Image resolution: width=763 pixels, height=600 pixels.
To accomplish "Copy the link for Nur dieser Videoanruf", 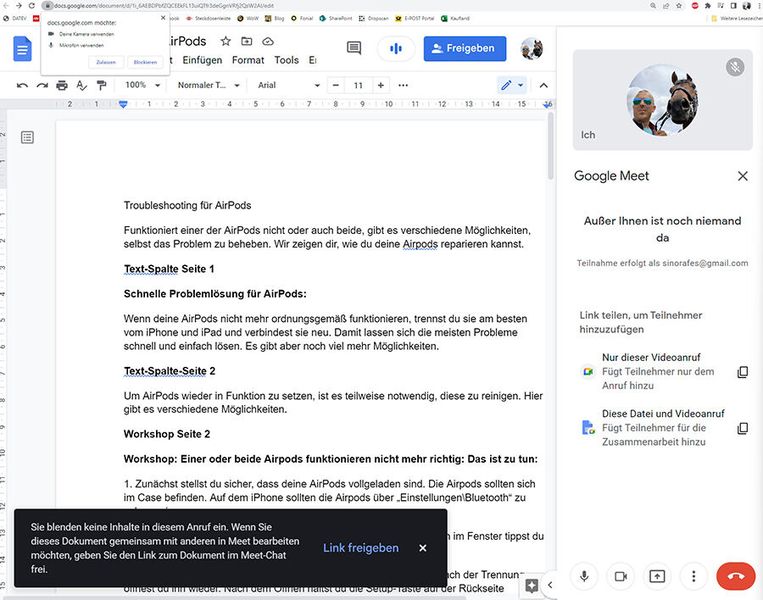I will pos(743,372).
